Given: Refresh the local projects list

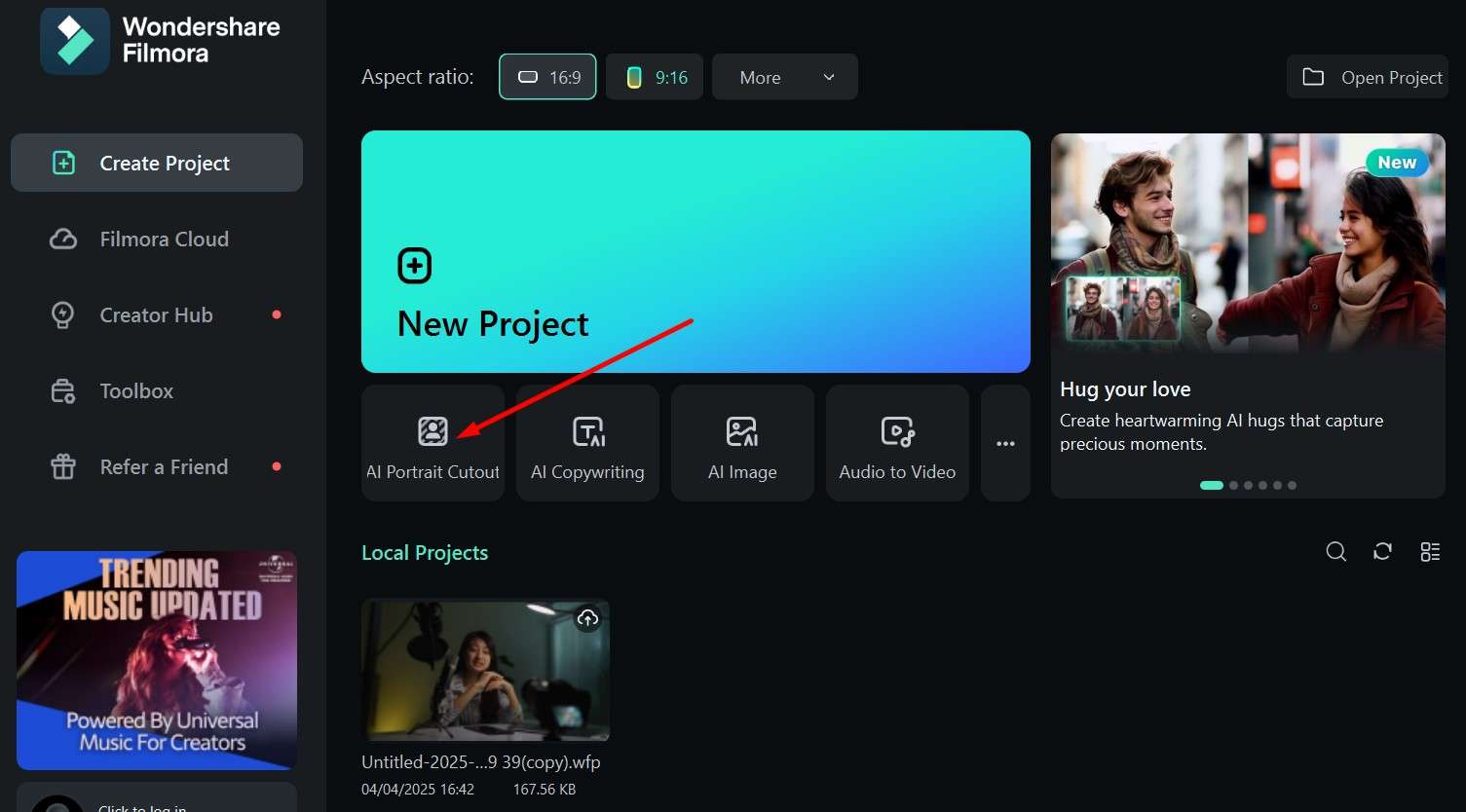Looking at the screenshot, I should coord(1382,552).
